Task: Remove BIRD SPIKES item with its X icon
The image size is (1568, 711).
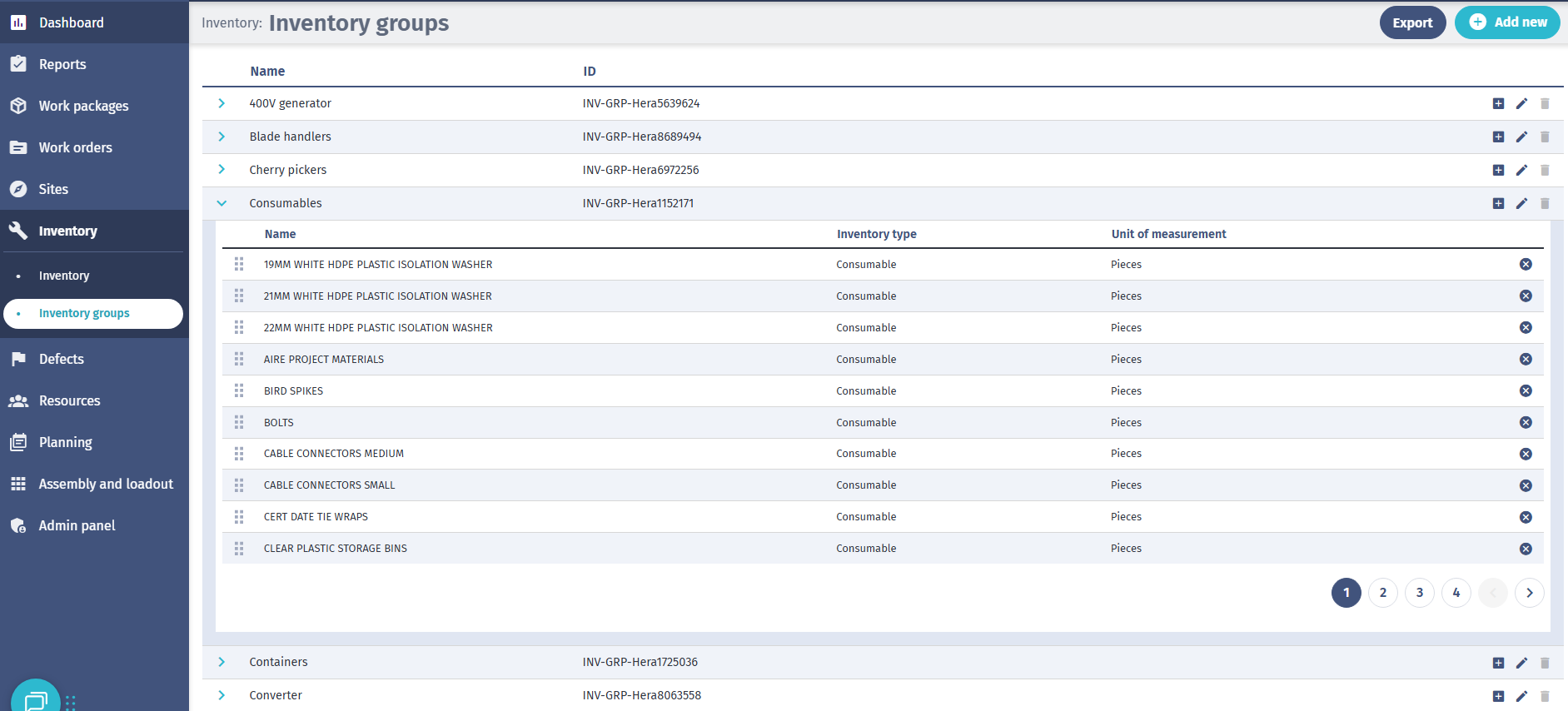Action: pyautogui.click(x=1526, y=390)
